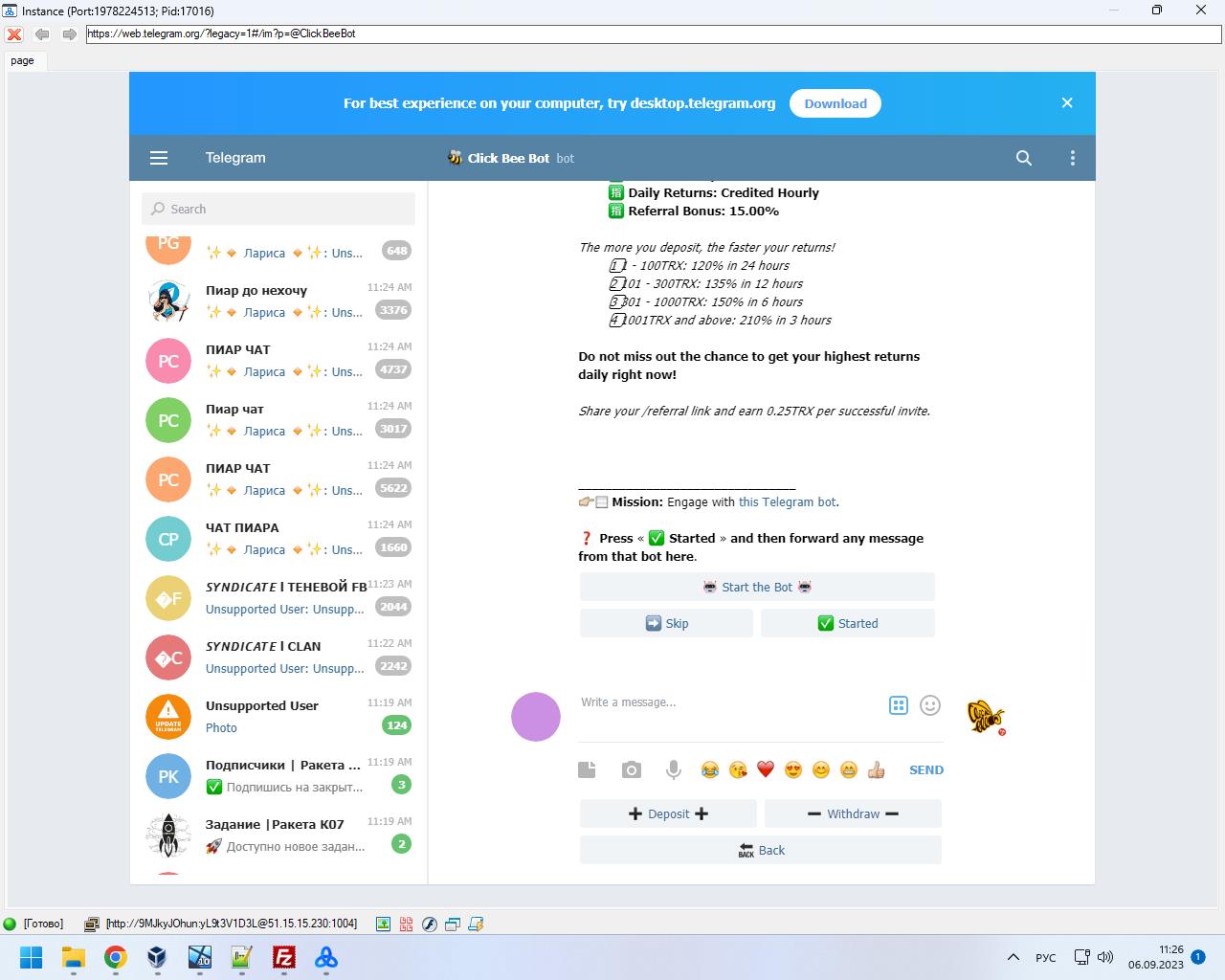The width and height of the screenshot is (1225, 980).
Task: Click the Deposit keyboard button
Action: [668, 813]
